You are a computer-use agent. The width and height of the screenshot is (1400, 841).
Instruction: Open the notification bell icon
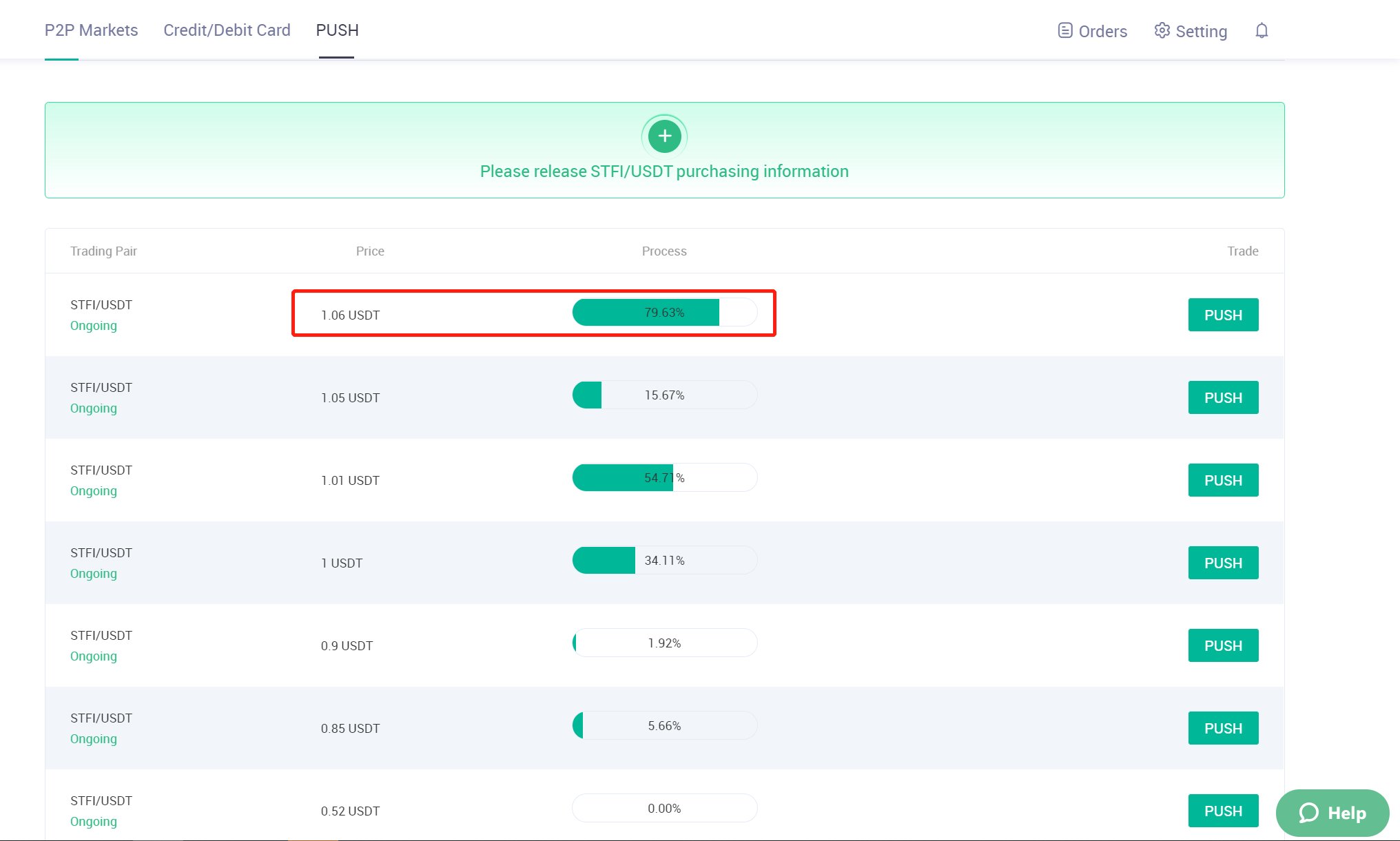coord(1262,31)
